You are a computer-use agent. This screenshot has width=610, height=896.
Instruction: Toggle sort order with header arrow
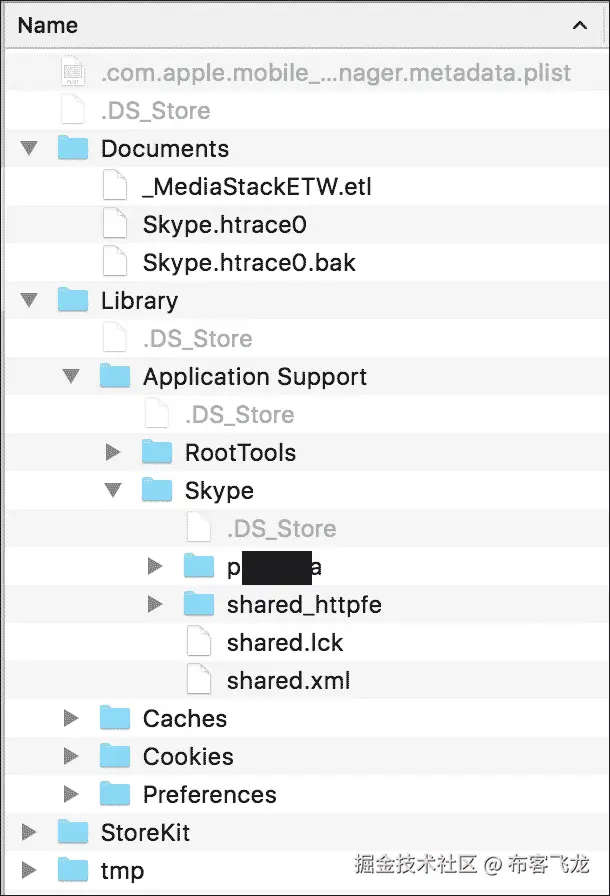pyautogui.click(x=580, y=25)
